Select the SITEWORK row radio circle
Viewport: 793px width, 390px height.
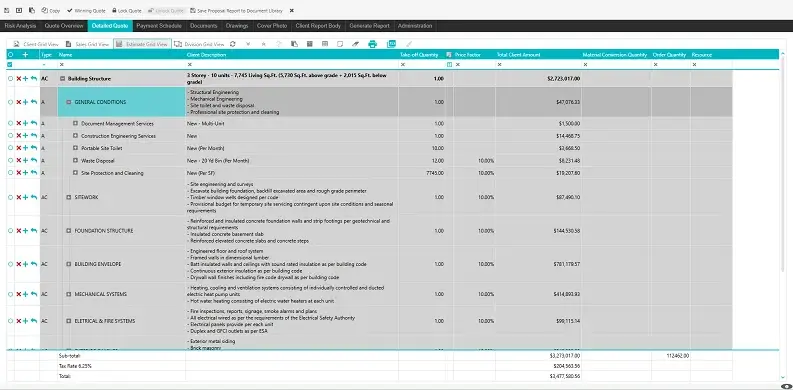[x=10, y=197]
